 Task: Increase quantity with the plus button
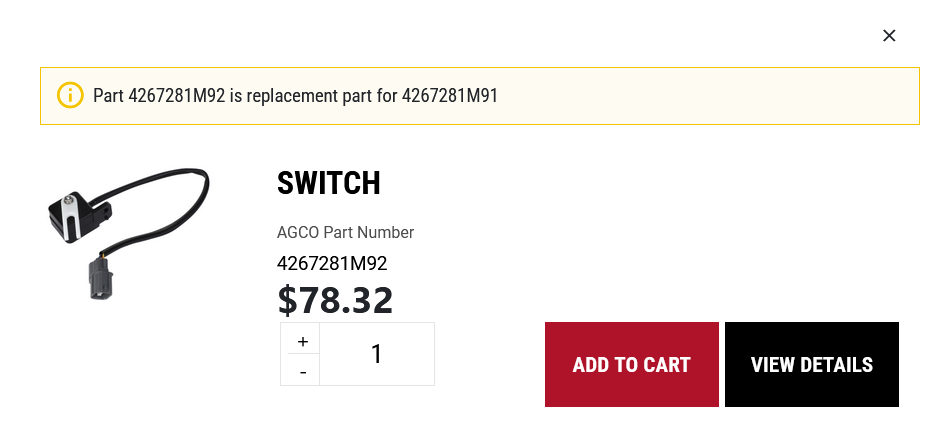pos(303,341)
